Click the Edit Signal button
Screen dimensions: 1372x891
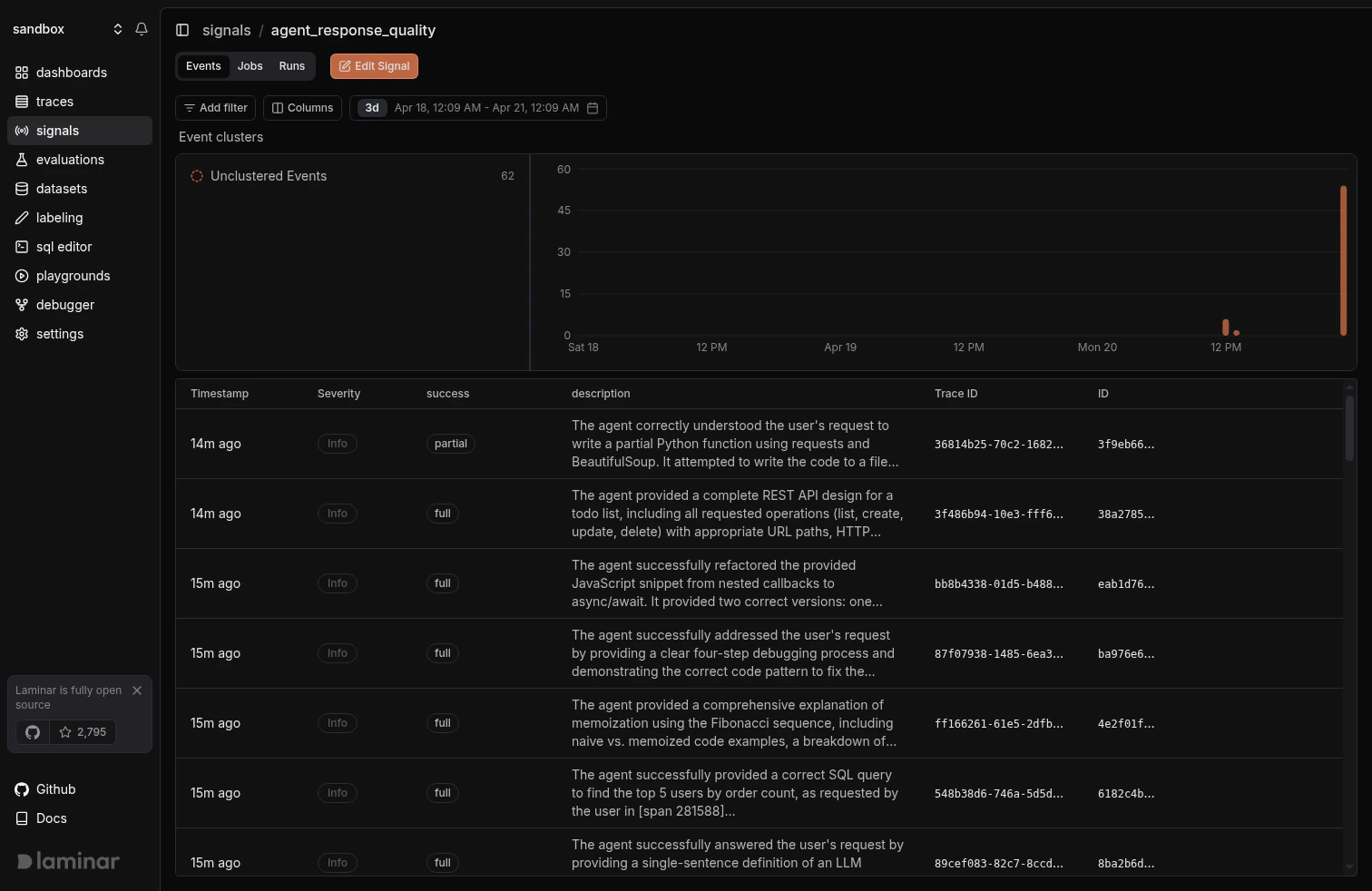(x=374, y=65)
